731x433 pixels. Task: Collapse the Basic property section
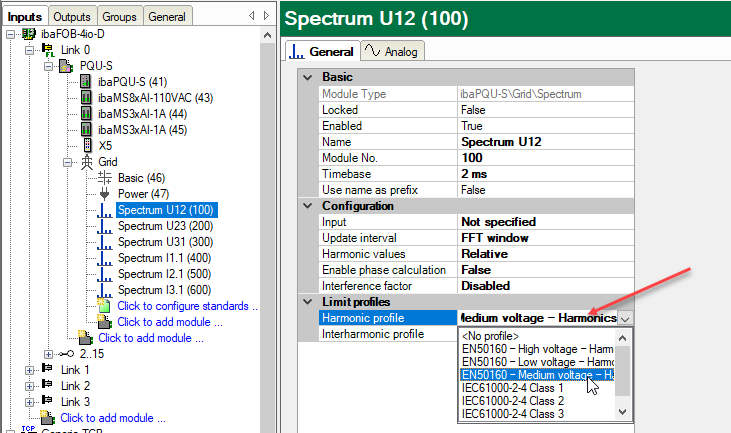click(x=308, y=77)
